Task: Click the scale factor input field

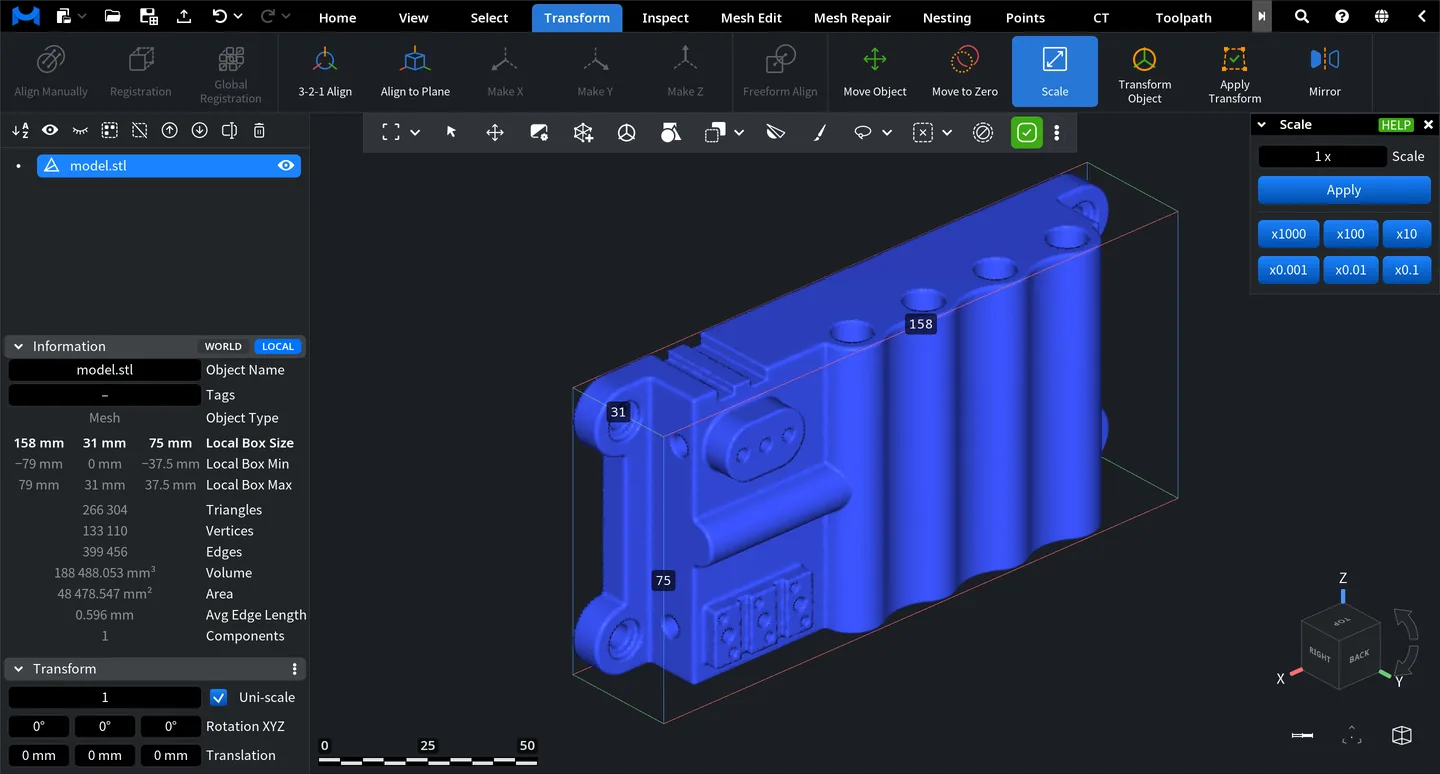Action: tap(1322, 157)
